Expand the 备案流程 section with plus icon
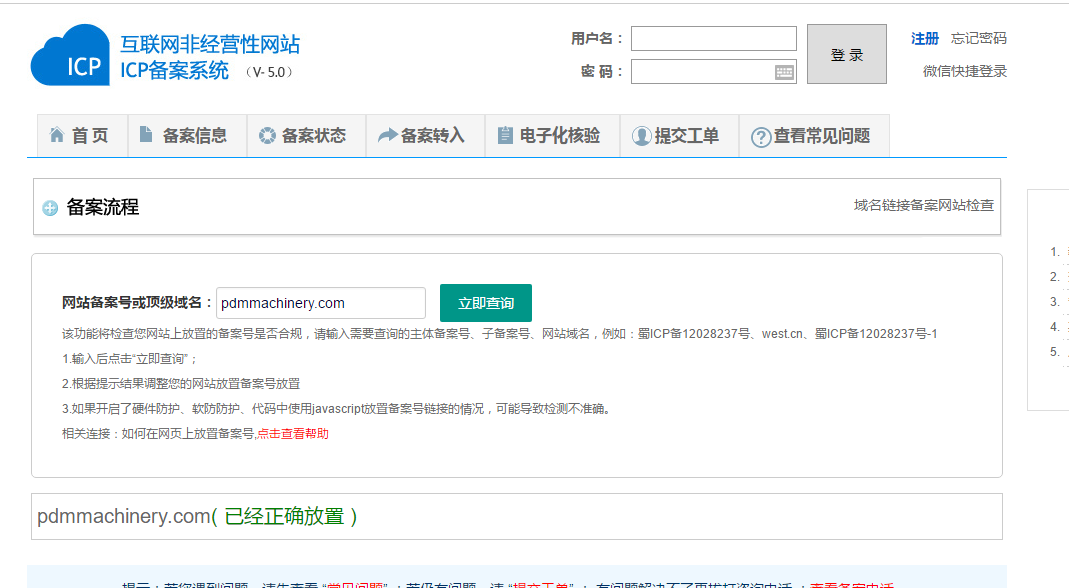 [x=50, y=208]
